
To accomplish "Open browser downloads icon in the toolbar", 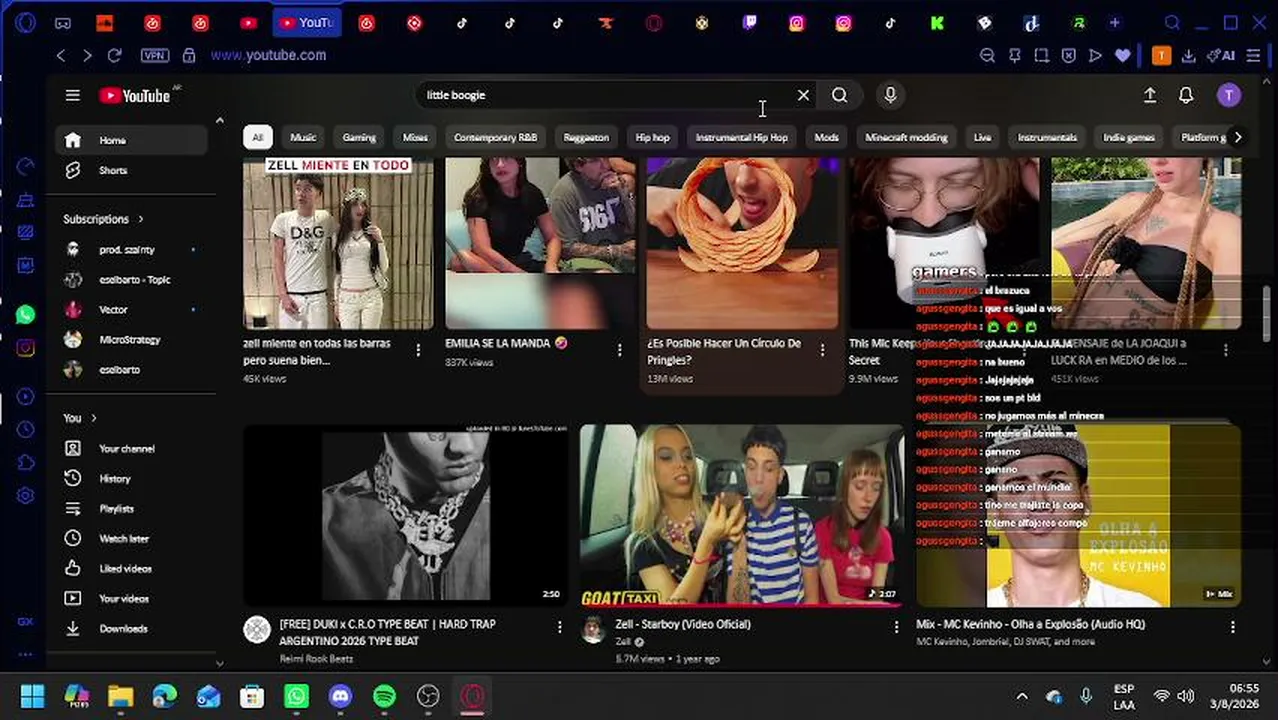I will click(1189, 56).
